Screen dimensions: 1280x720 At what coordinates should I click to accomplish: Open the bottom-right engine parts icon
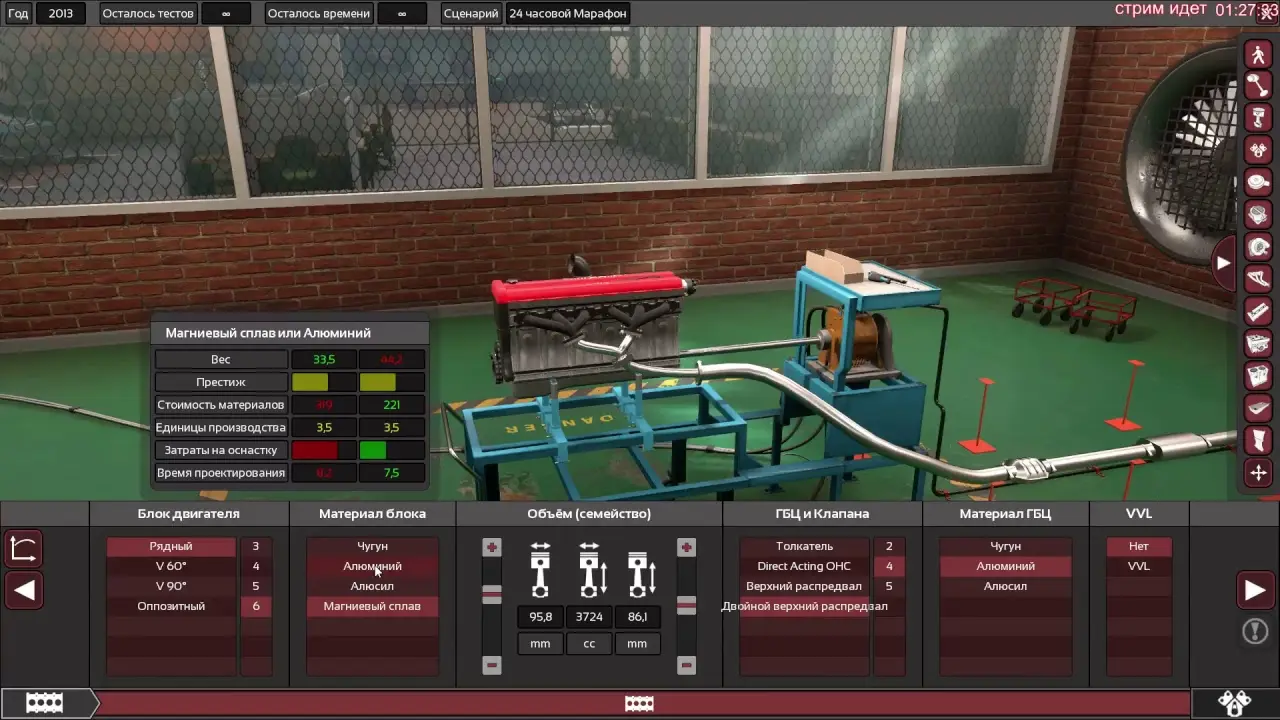coord(1235,703)
